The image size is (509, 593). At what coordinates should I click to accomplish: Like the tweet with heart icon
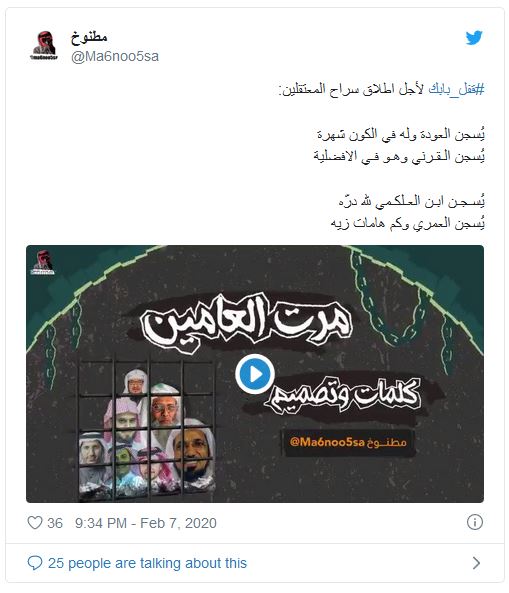pos(35,523)
